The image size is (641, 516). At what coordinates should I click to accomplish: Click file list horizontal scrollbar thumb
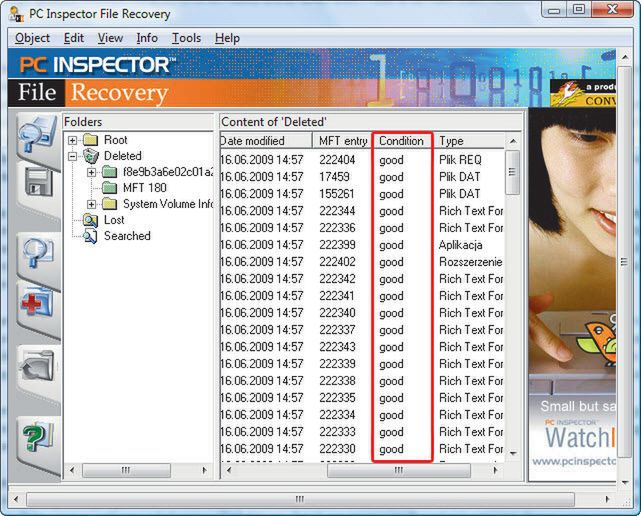point(399,471)
